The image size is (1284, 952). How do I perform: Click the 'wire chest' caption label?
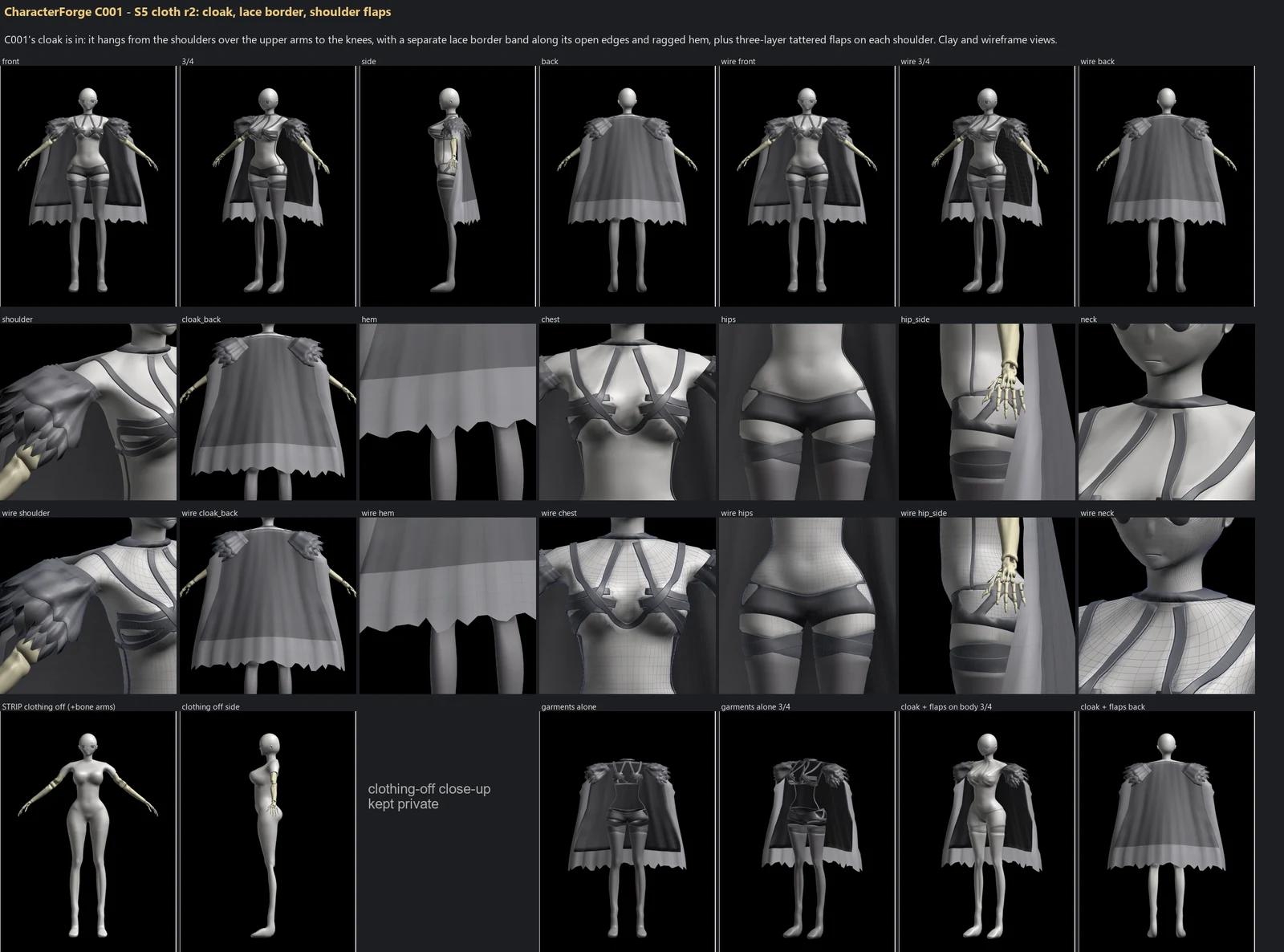click(559, 513)
